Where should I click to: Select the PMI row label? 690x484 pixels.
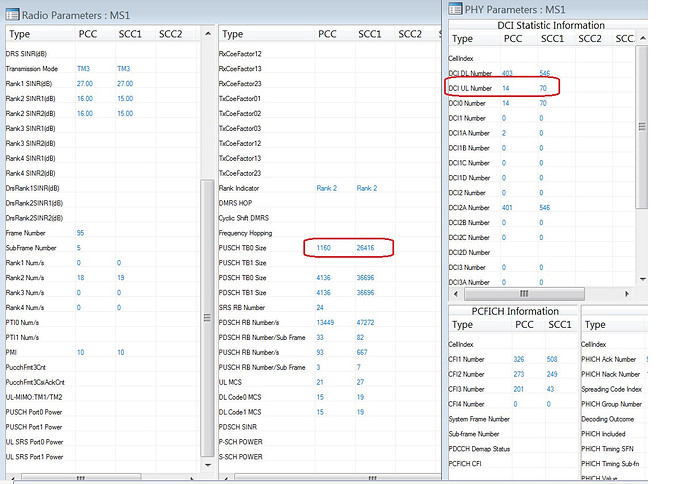pos(11,352)
